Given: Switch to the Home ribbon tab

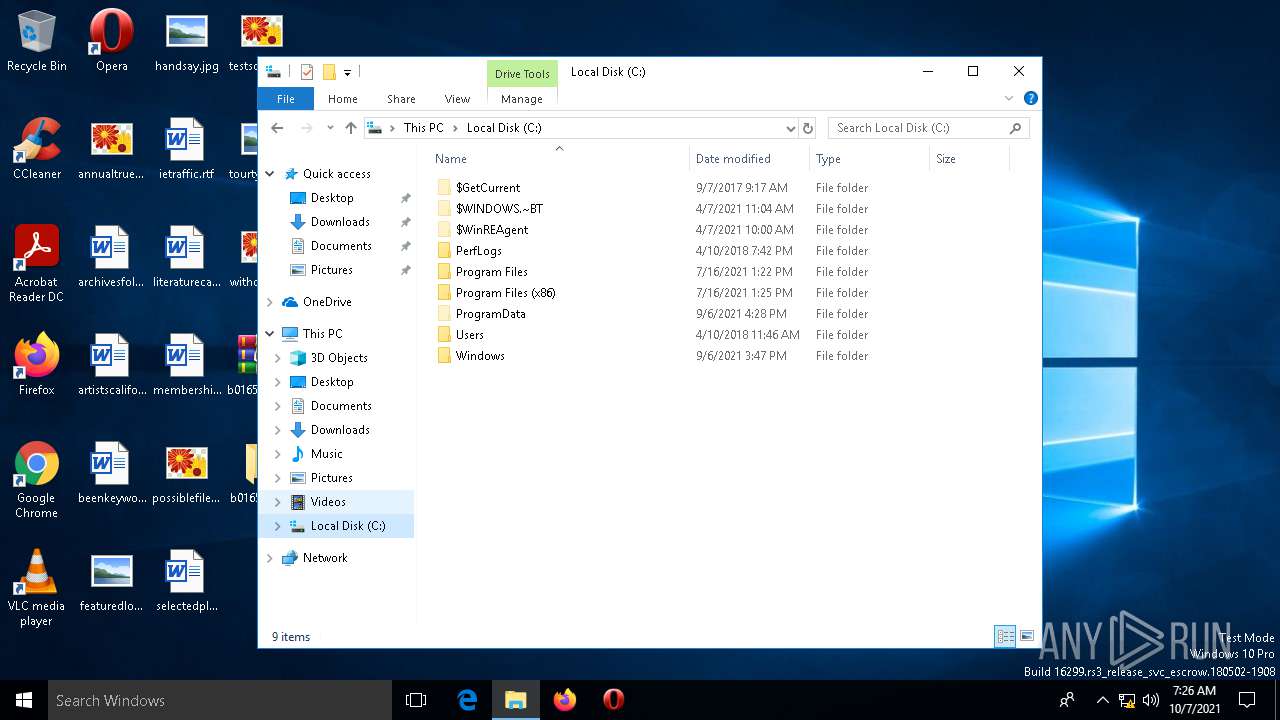Looking at the screenshot, I should (342, 99).
